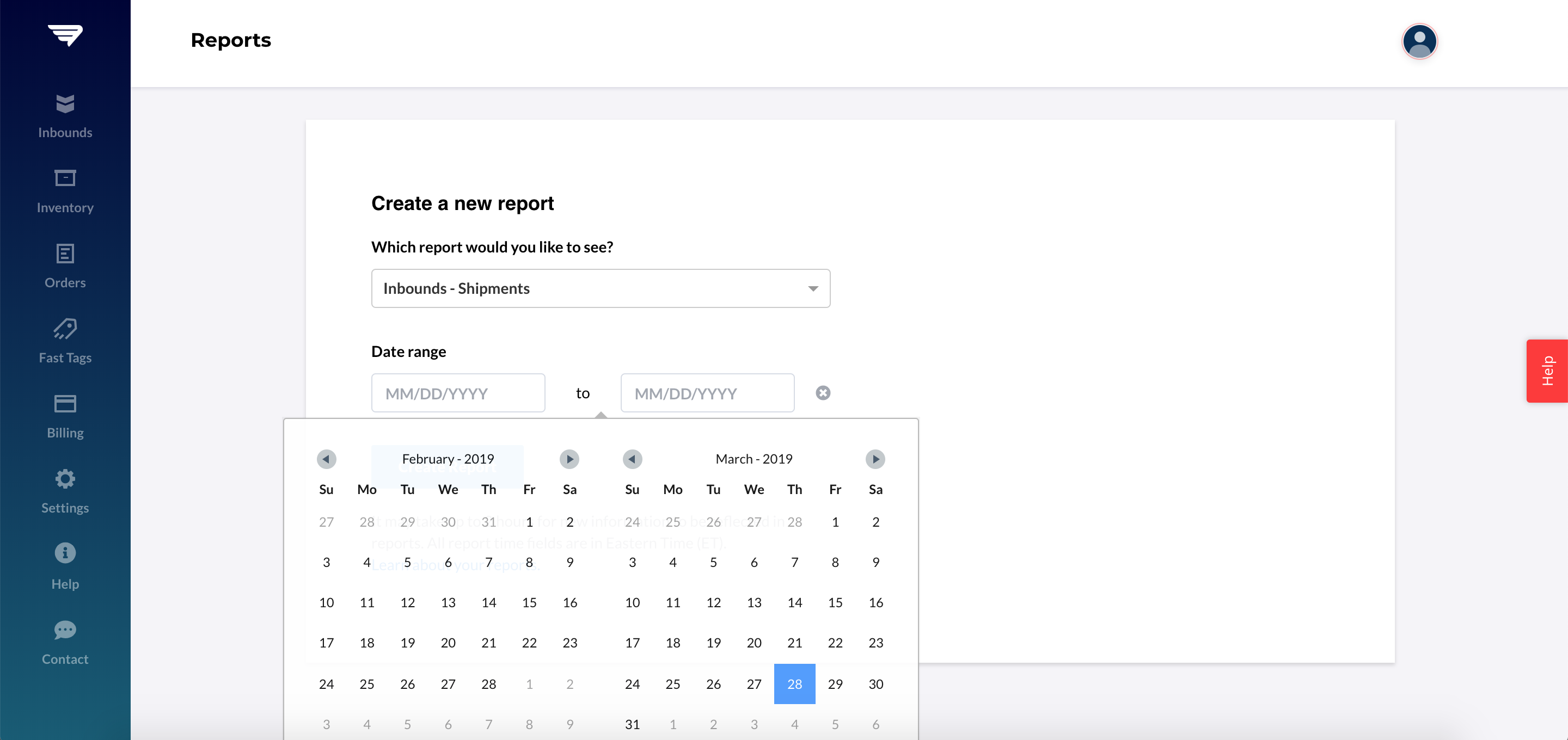Open the red Help side tab
Viewport: 1568px width, 740px height.
click(x=1547, y=371)
